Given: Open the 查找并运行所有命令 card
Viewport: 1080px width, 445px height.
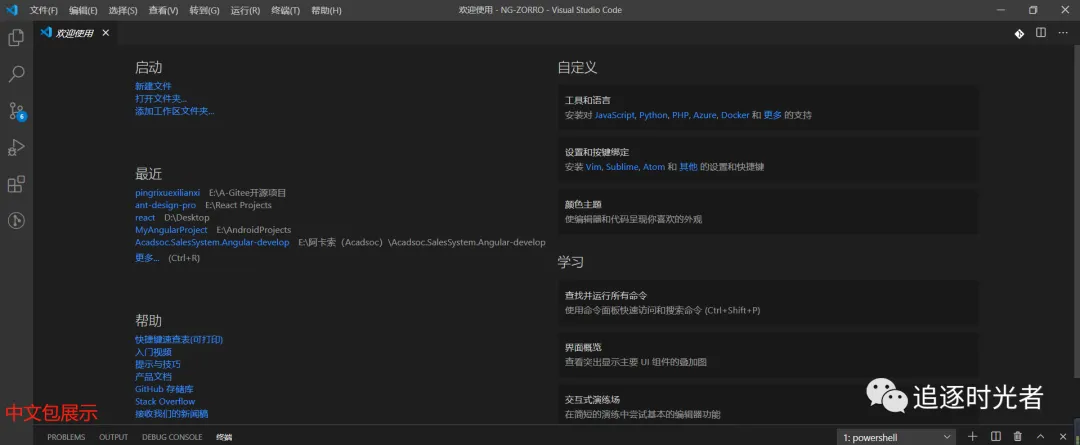Looking at the screenshot, I should click(x=768, y=303).
